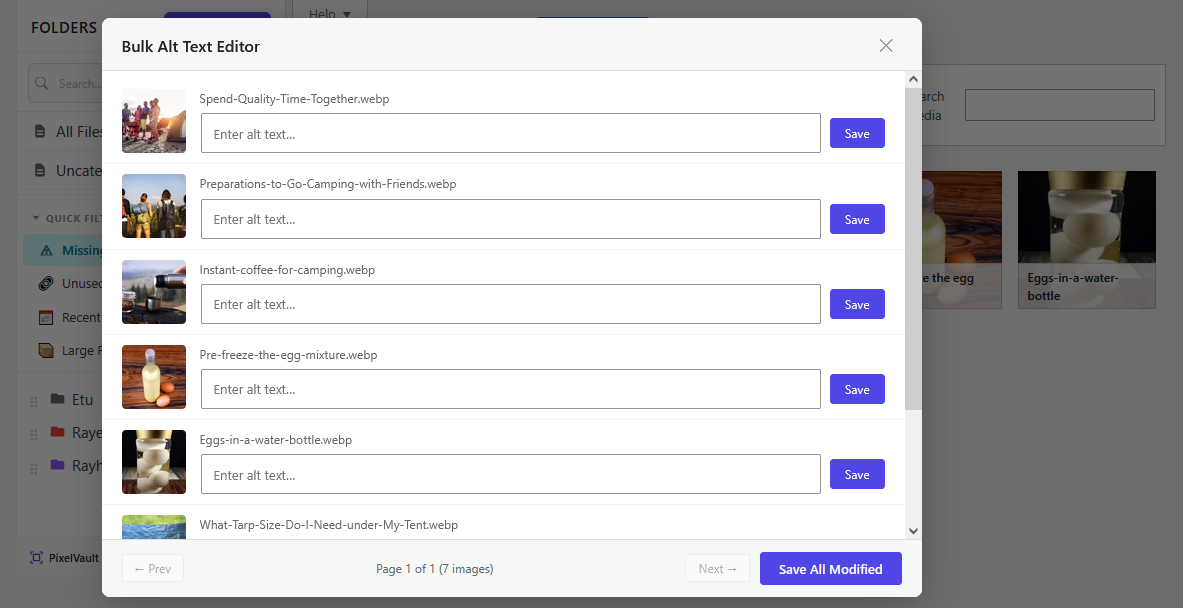The image size is (1183, 608).
Task: Click drag handle beside red folder
Action: point(34,435)
